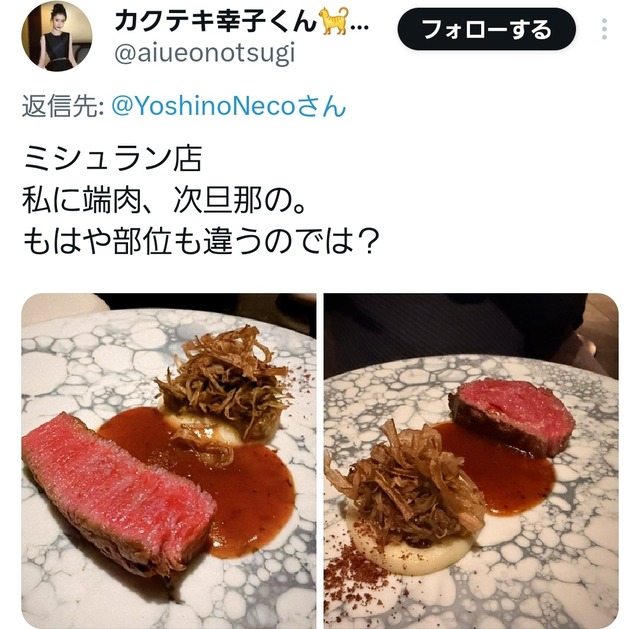Click the @aiueonotsugi handle
The width and height of the screenshot is (640, 629).
click(x=204, y=54)
